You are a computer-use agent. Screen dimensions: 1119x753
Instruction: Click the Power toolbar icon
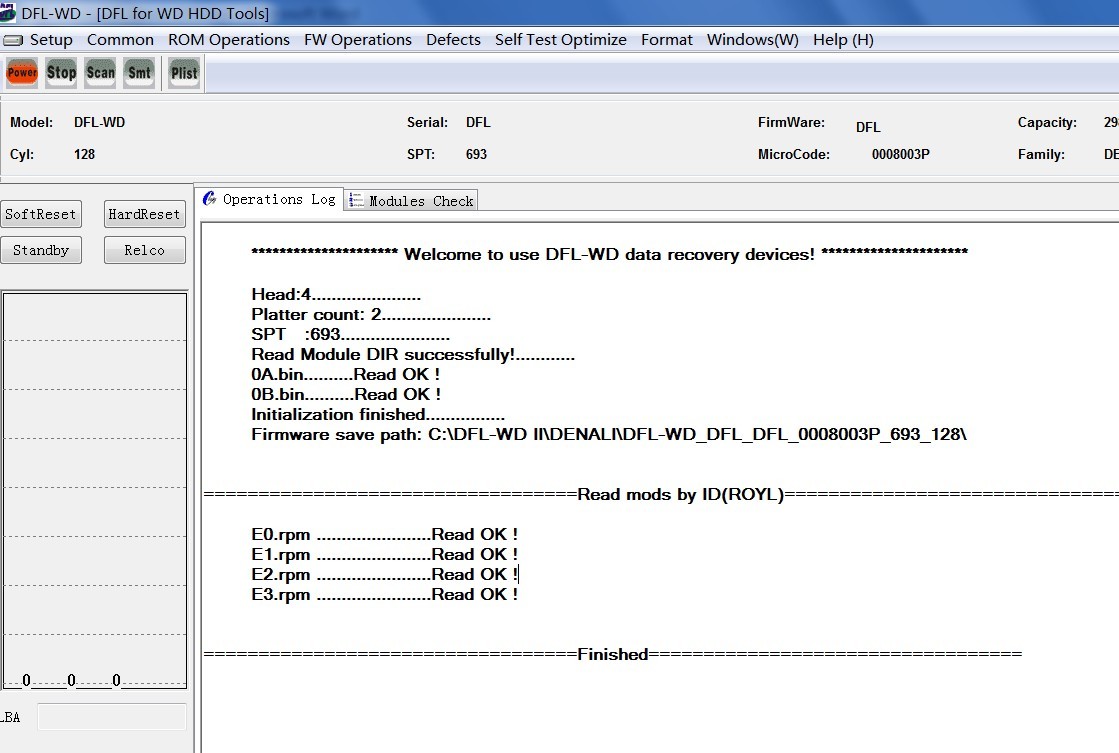(22, 73)
